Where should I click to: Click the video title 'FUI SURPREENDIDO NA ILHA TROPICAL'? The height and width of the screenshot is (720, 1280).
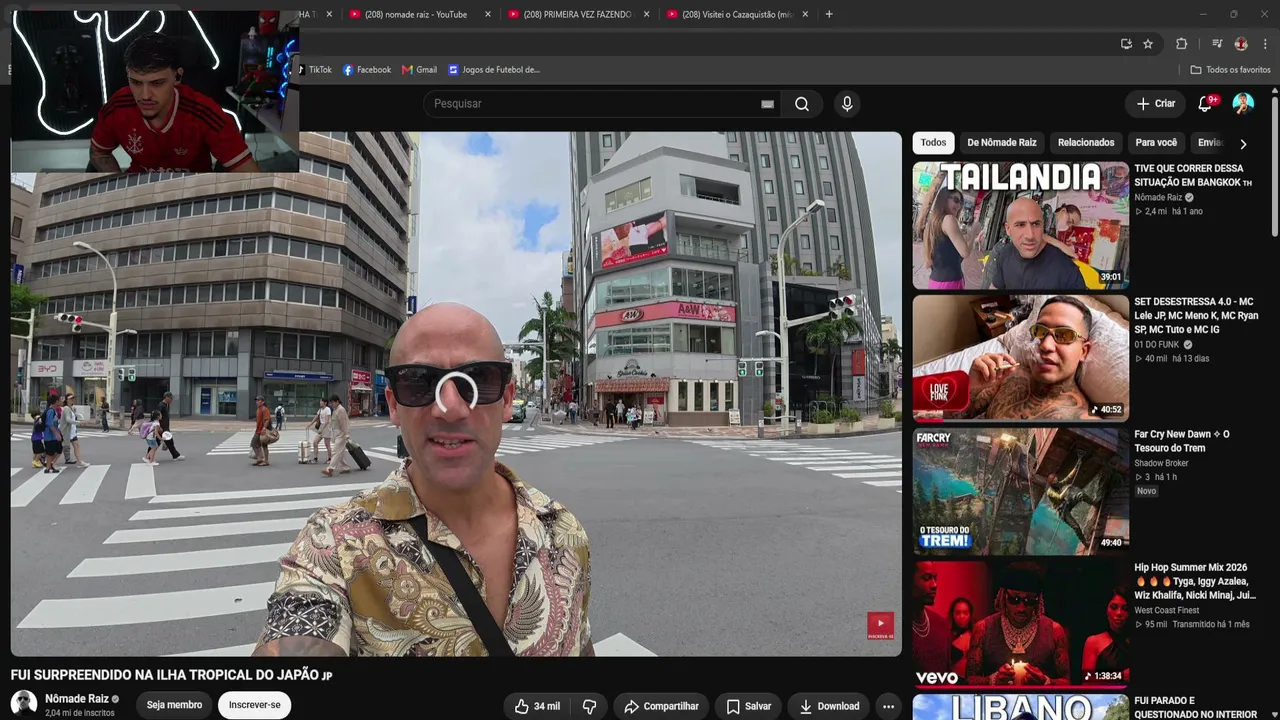(x=171, y=675)
